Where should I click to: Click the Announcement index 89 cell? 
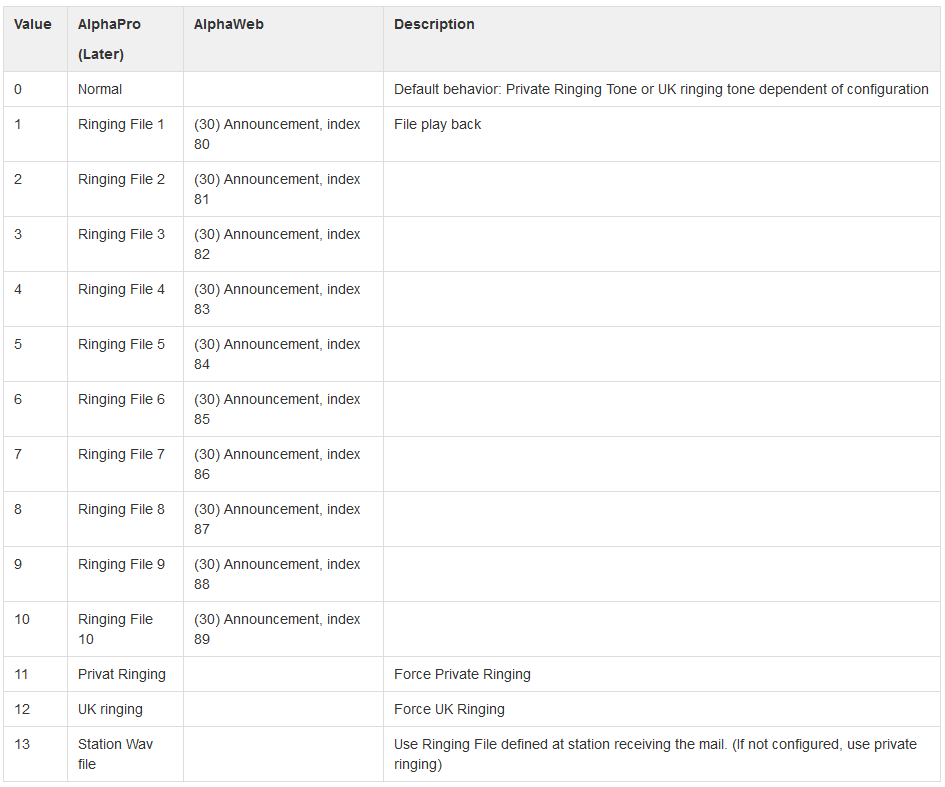coord(277,629)
